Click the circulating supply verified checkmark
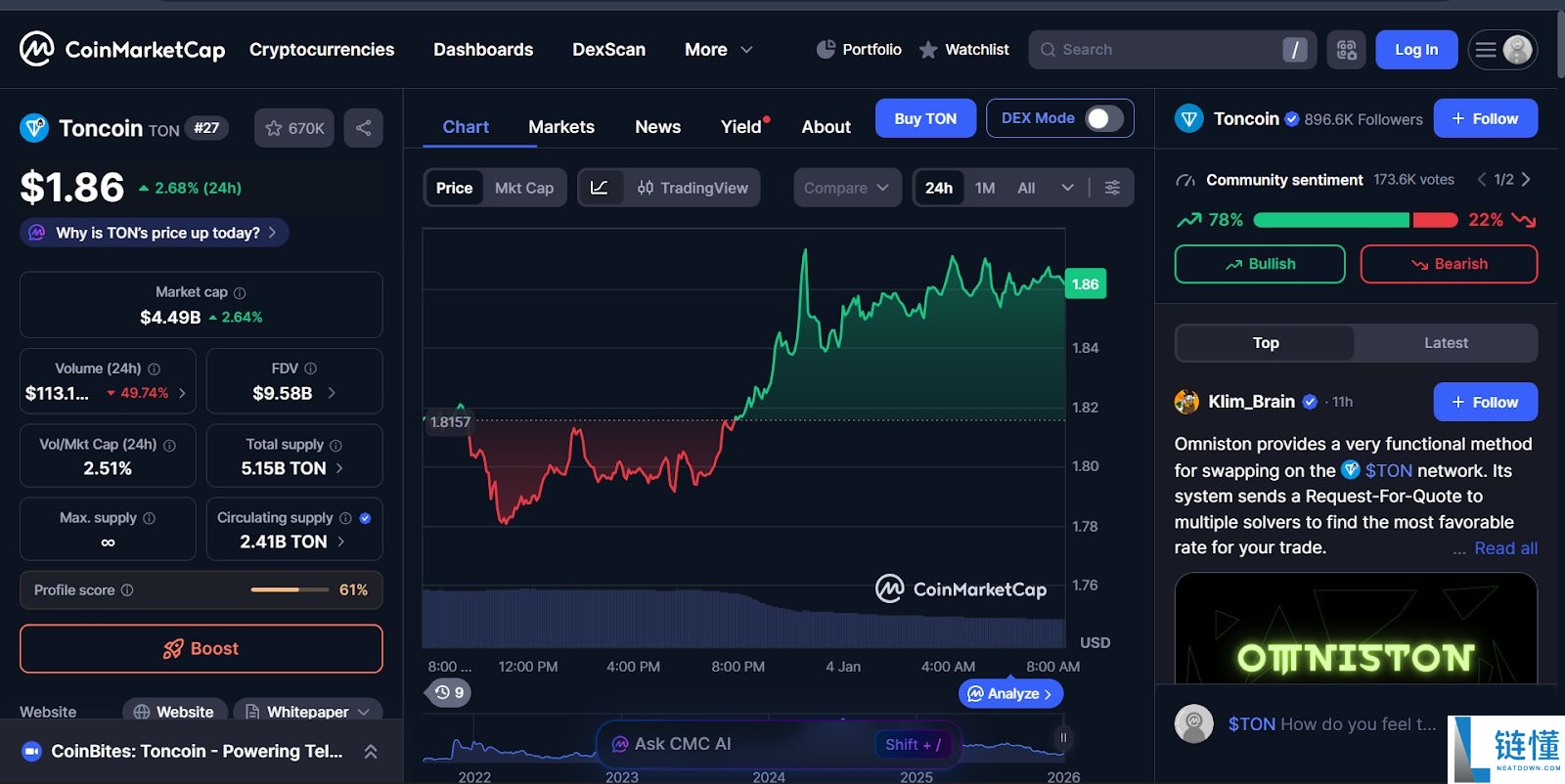1565x784 pixels. click(365, 518)
